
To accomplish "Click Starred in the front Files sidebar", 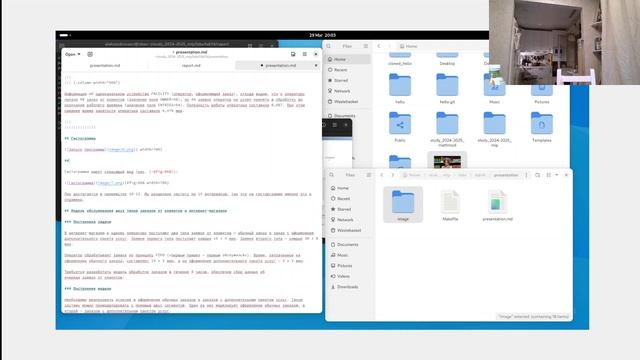I will tap(350, 209).
